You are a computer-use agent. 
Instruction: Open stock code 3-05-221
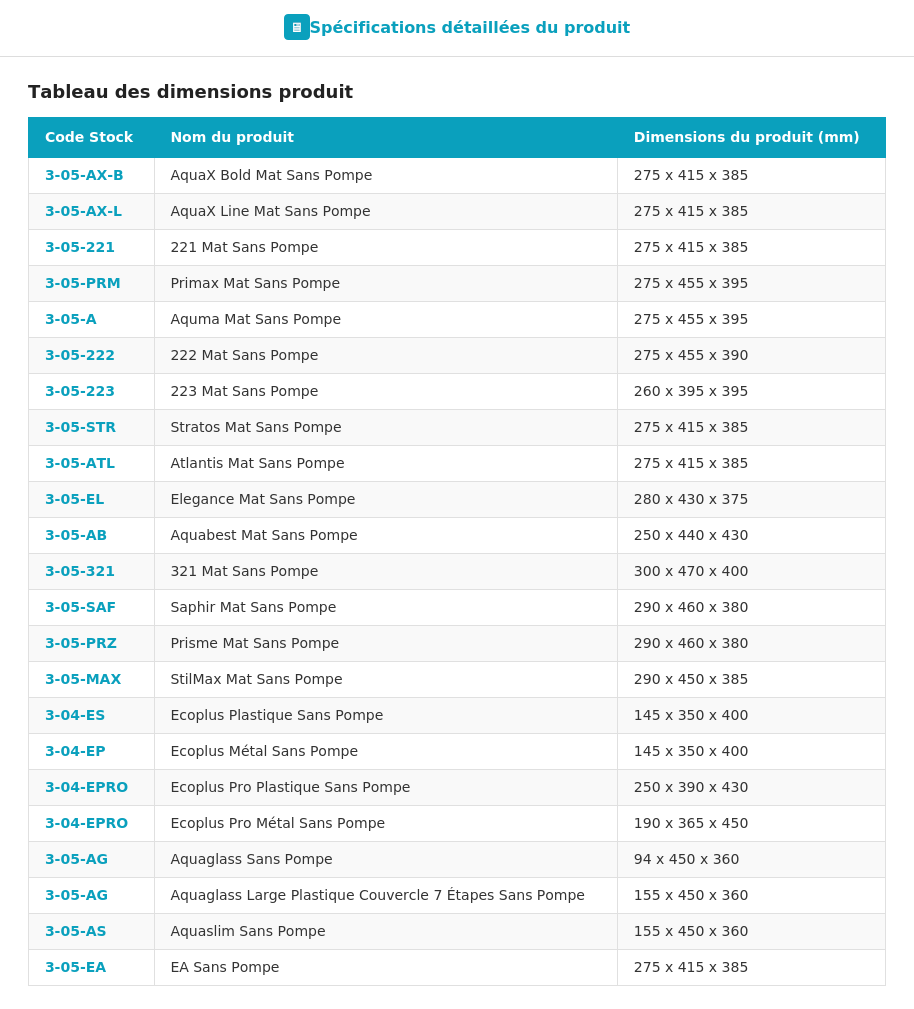click(80, 247)
